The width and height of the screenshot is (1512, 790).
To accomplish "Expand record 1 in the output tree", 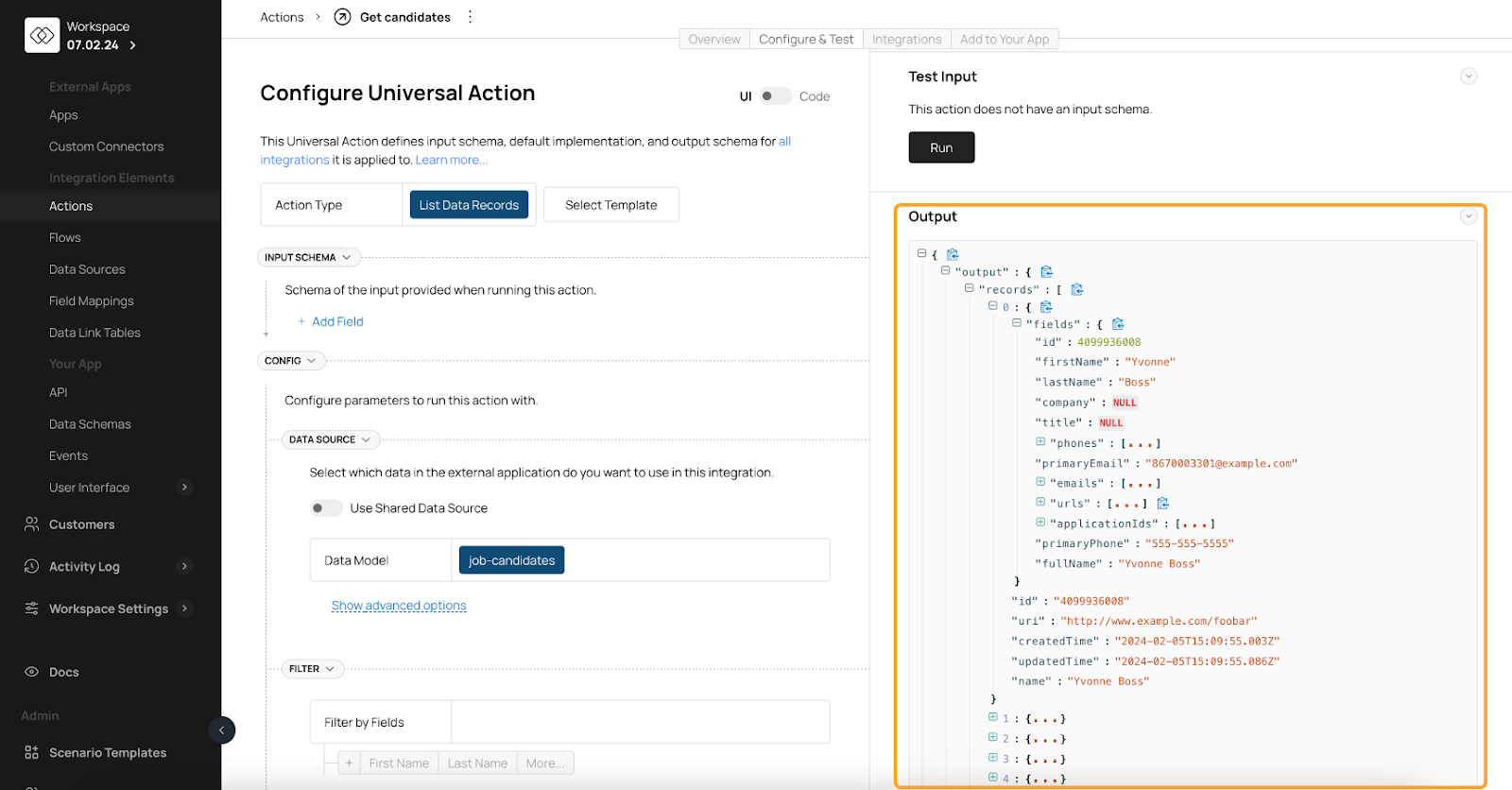I will click(x=993, y=717).
